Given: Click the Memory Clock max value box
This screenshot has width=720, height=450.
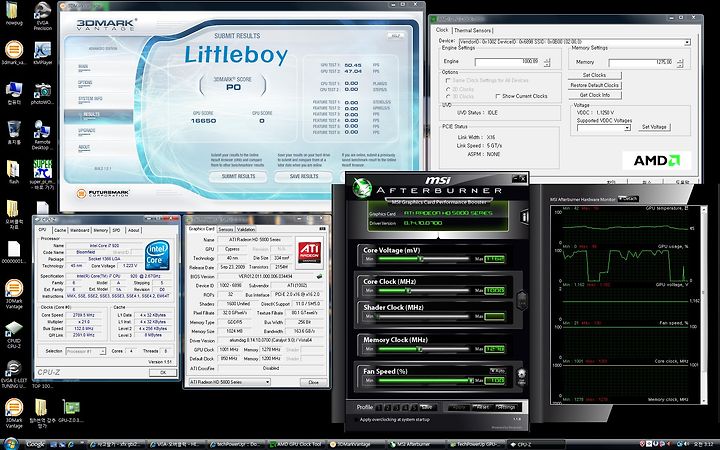Looking at the screenshot, I should 495,349.
